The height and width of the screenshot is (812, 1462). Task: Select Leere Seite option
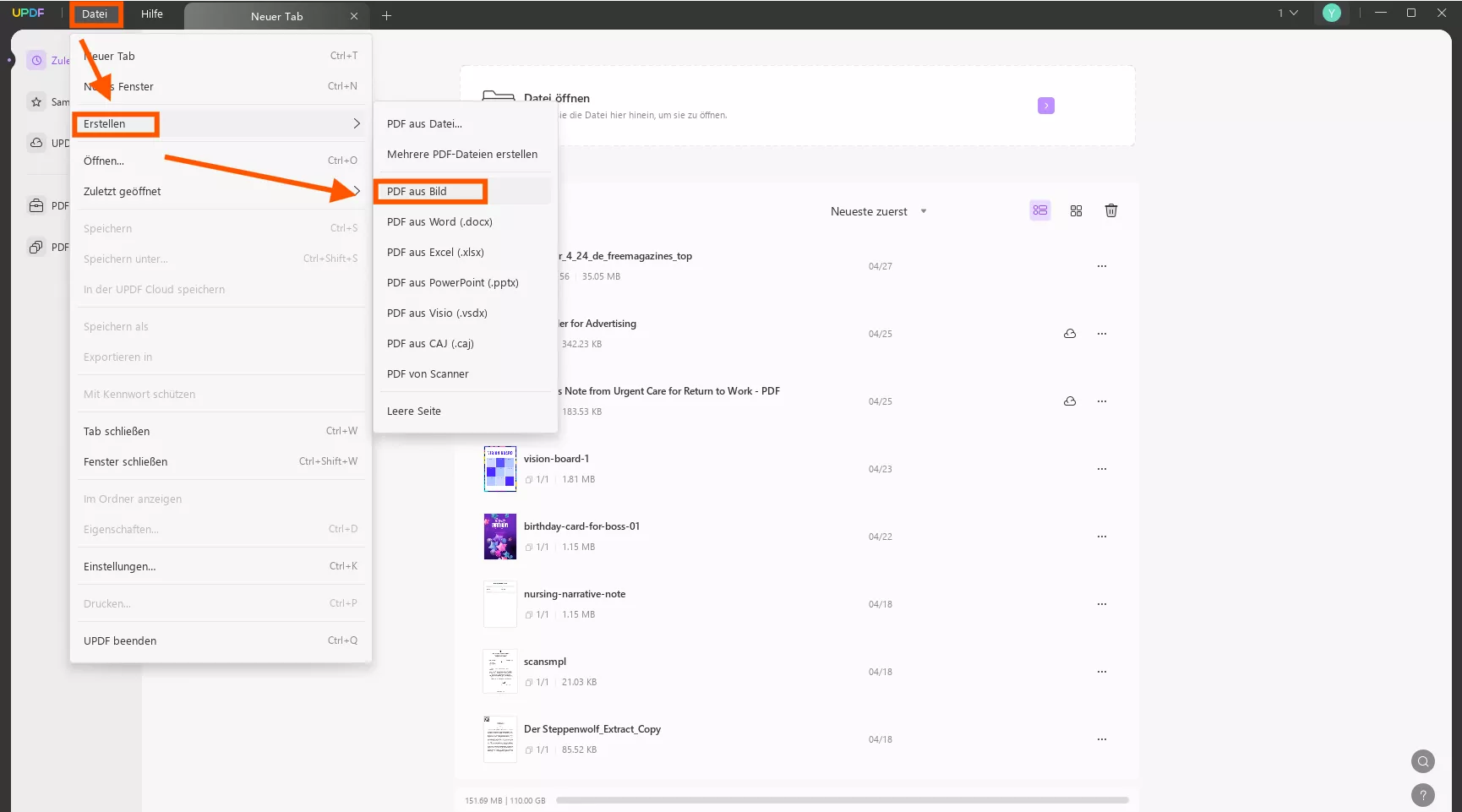pos(414,411)
